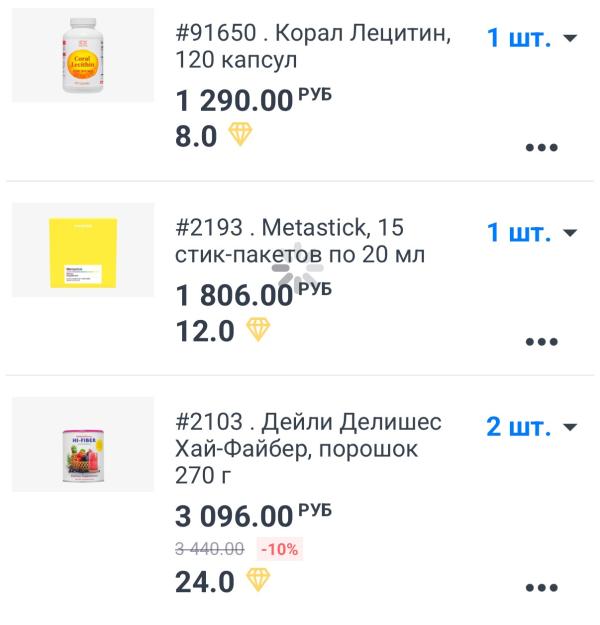Open the #2193 Metastick title

(300, 241)
